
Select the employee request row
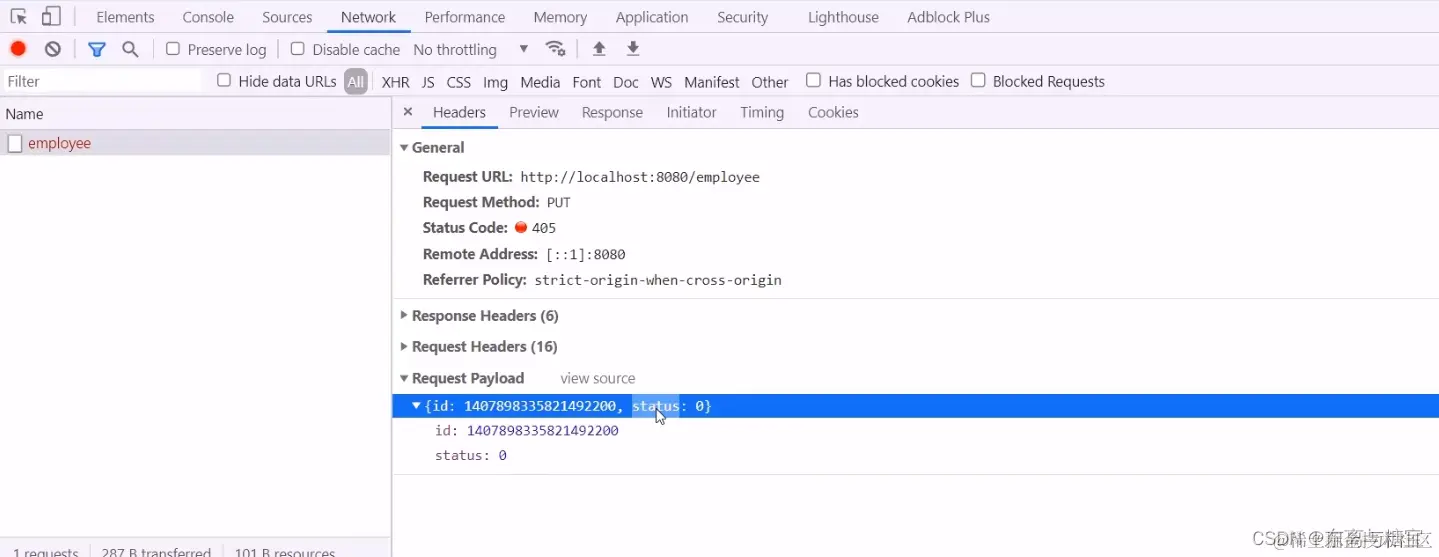pyautogui.click(x=195, y=143)
